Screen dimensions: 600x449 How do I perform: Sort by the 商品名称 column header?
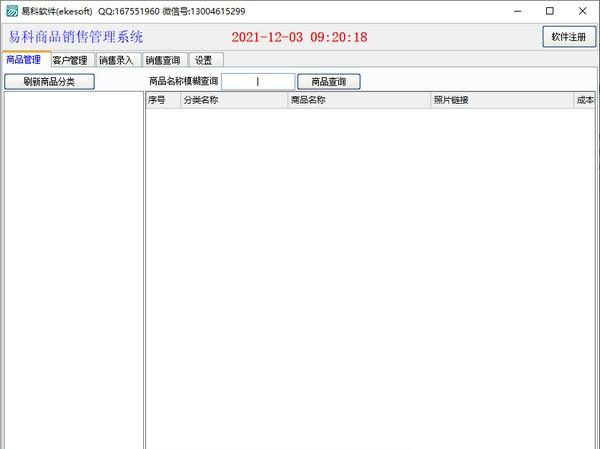coord(359,100)
